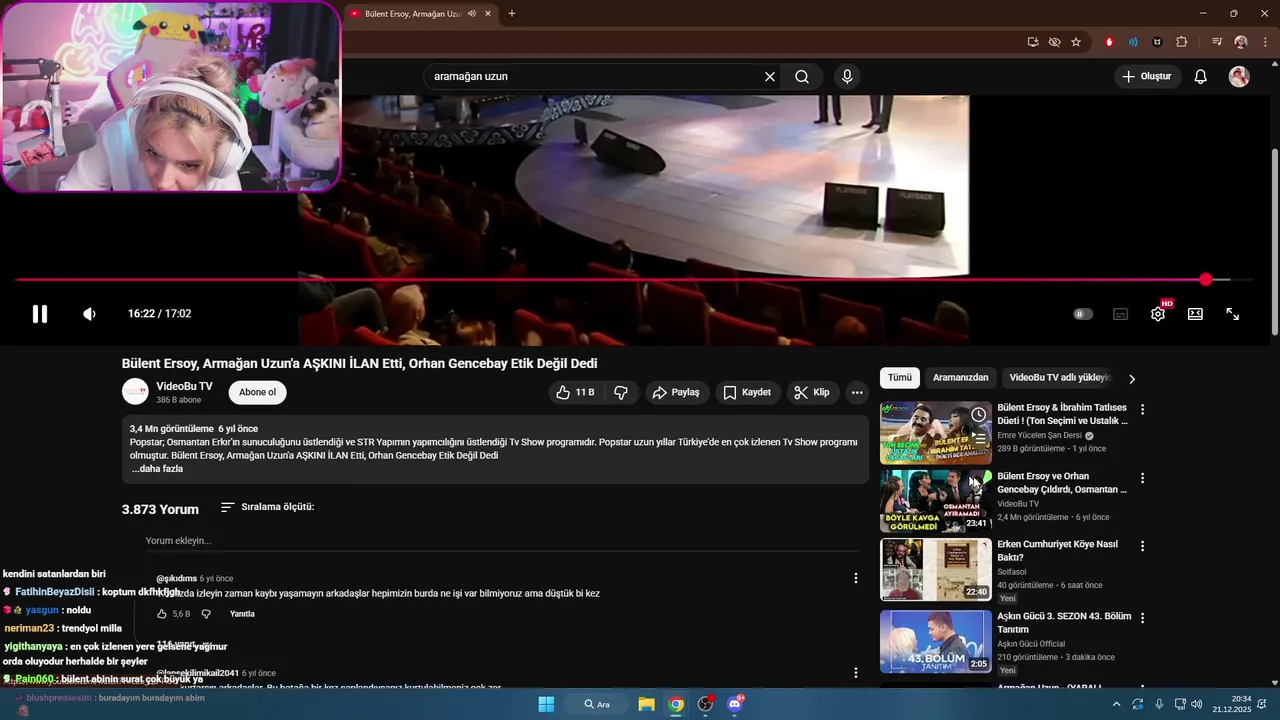Viewport: 1280px width, 720px height.
Task: Select the Aramanızdan filter chip
Action: point(960,378)
